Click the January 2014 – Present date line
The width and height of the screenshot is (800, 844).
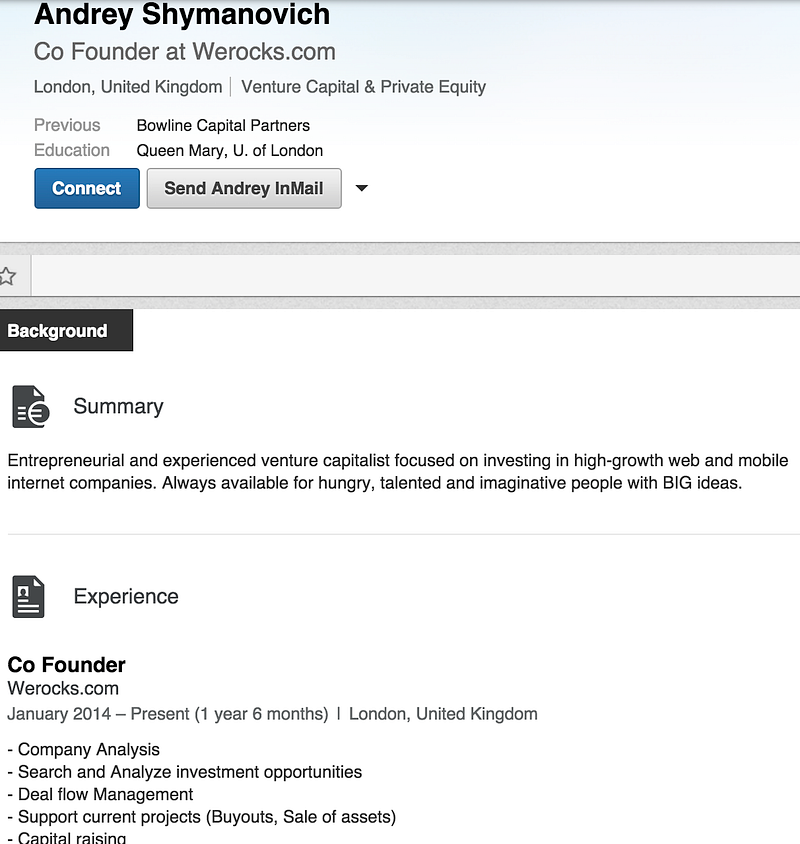click(167, 714)
